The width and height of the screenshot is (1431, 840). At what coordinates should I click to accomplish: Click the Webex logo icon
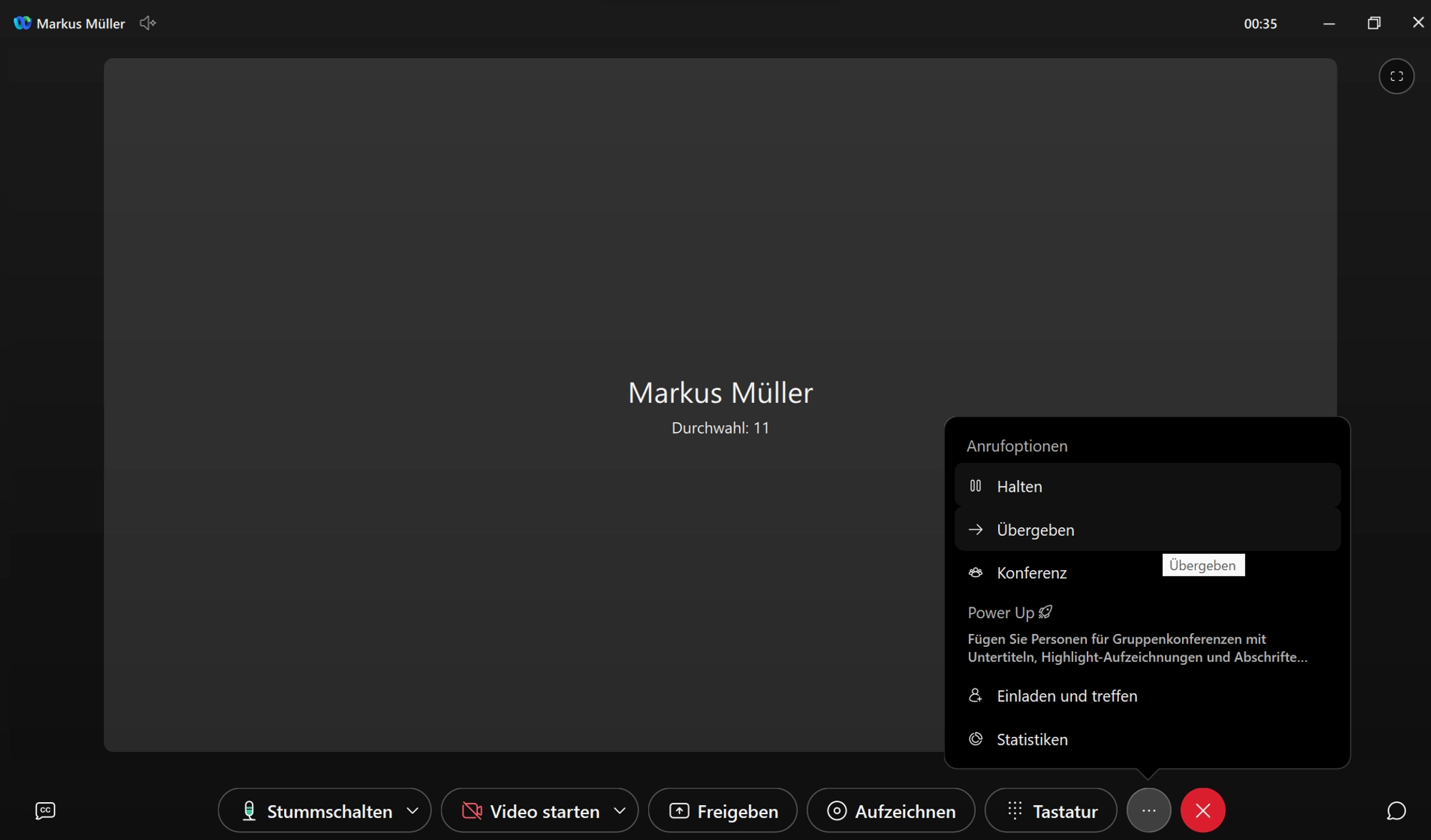point(22,23)
